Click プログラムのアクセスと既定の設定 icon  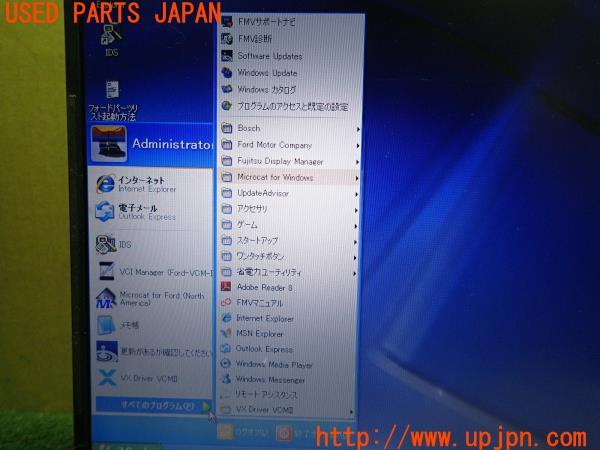click(x=227, y=106)
